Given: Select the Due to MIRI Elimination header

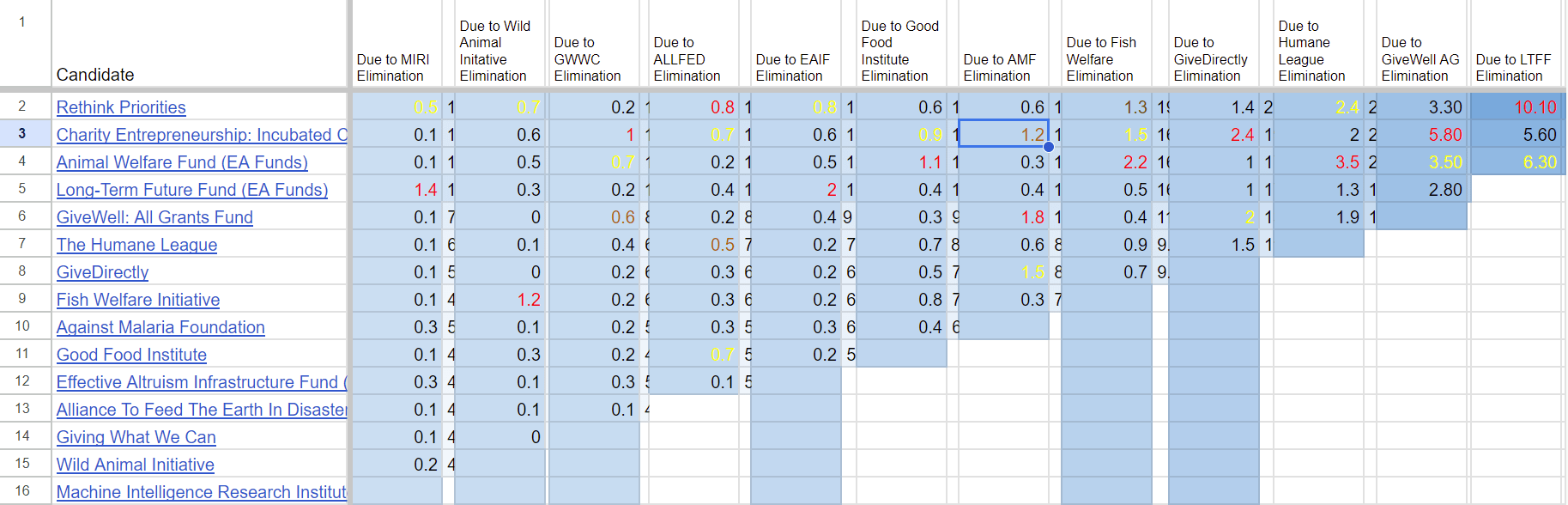Looking at the screenshot, I should pyautogui.click(x=397, y=43).
